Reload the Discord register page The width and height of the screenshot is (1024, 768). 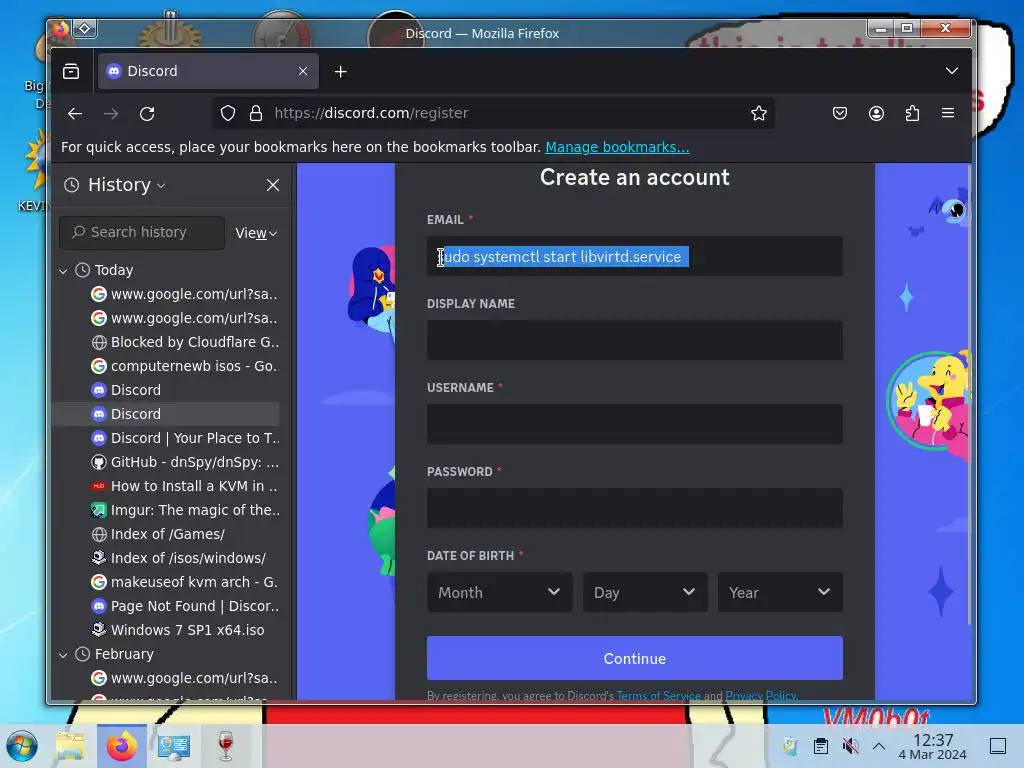coord(147,114)
